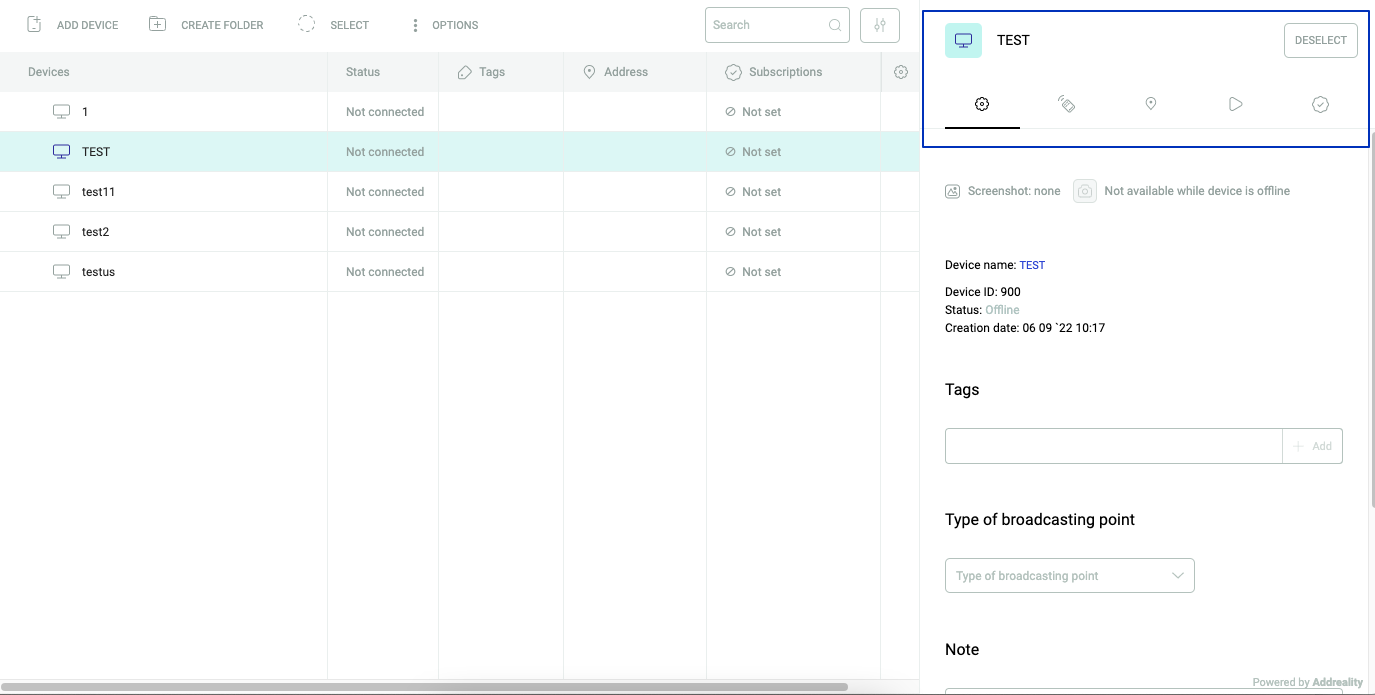Image resolution: width=1375 pixels, height=695 pixels.
Task: Click the Creation date value text
Action: pyautogui.click(x=1063, y=328)
